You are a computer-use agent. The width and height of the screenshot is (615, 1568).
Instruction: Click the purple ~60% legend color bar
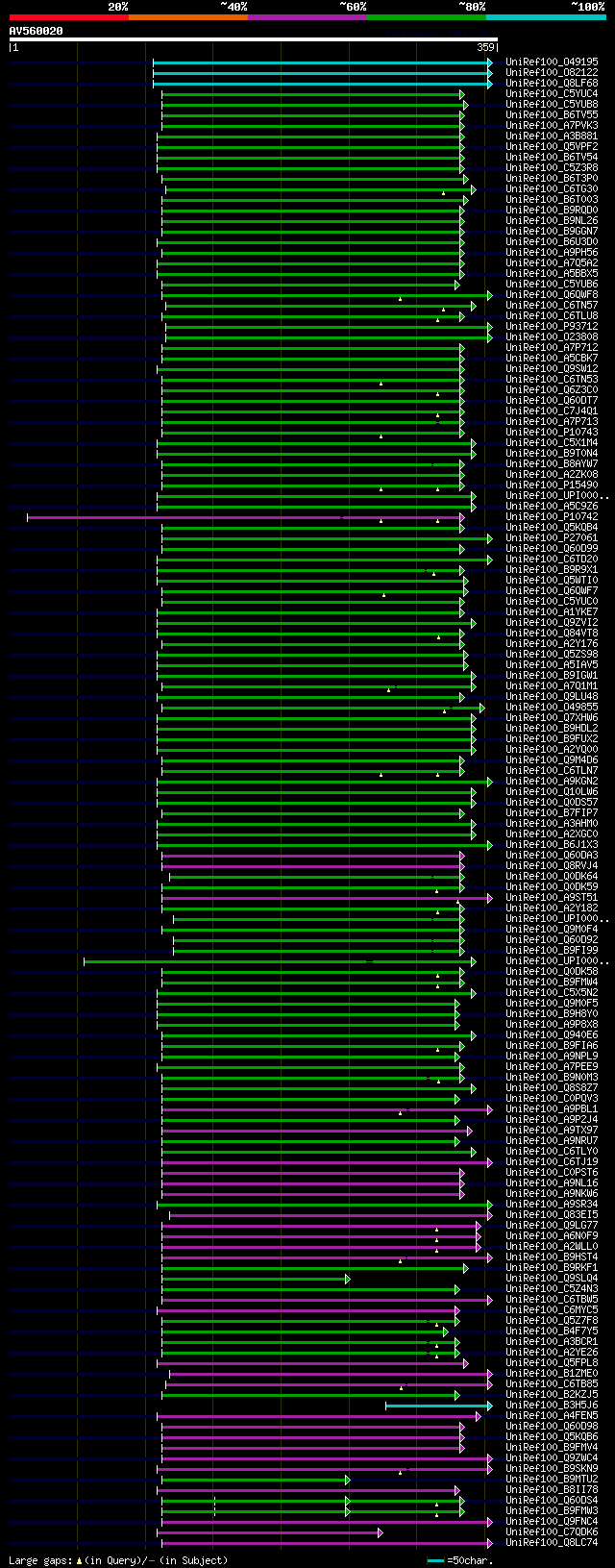click(x=307, y=17)
